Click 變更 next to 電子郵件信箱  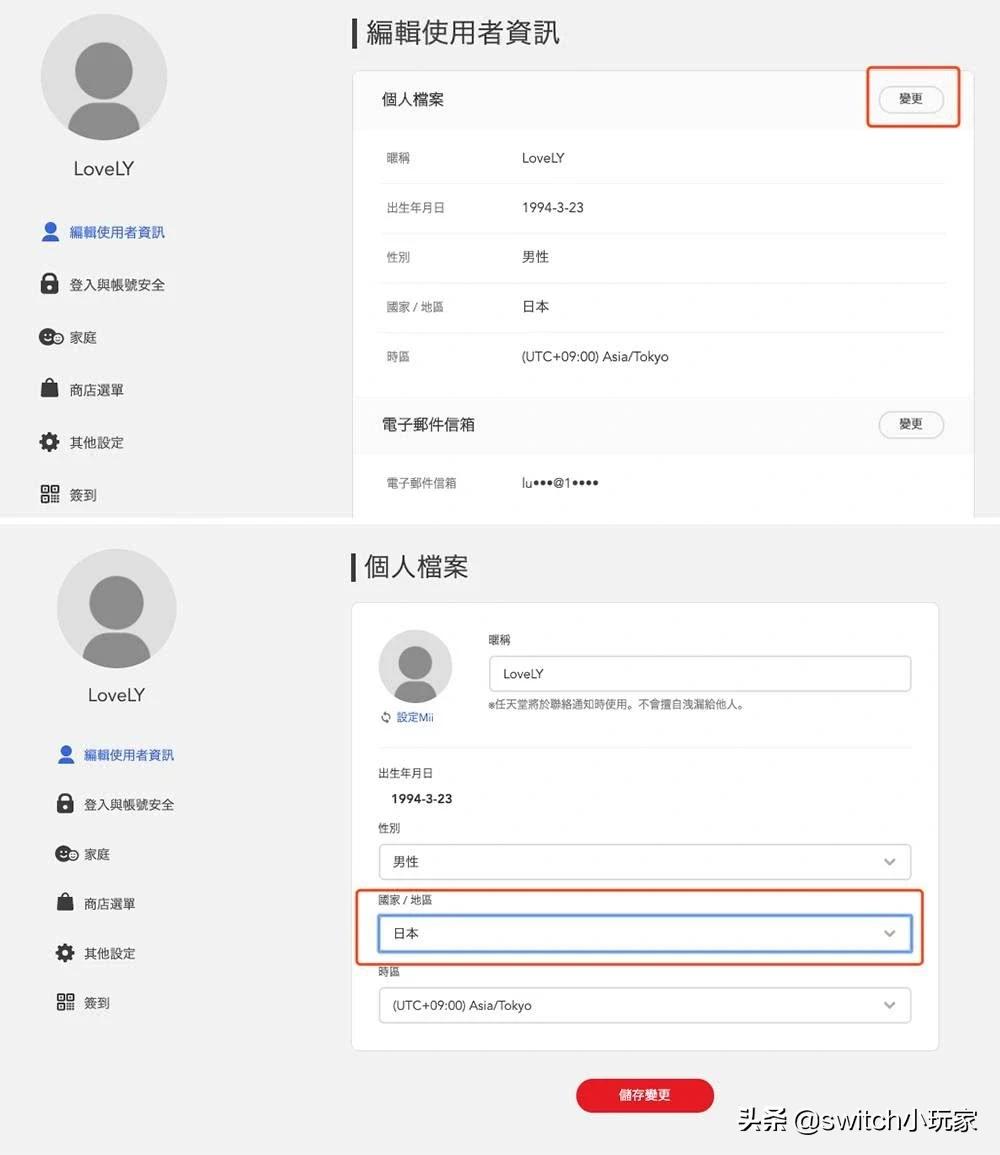[x=911, y=424]
